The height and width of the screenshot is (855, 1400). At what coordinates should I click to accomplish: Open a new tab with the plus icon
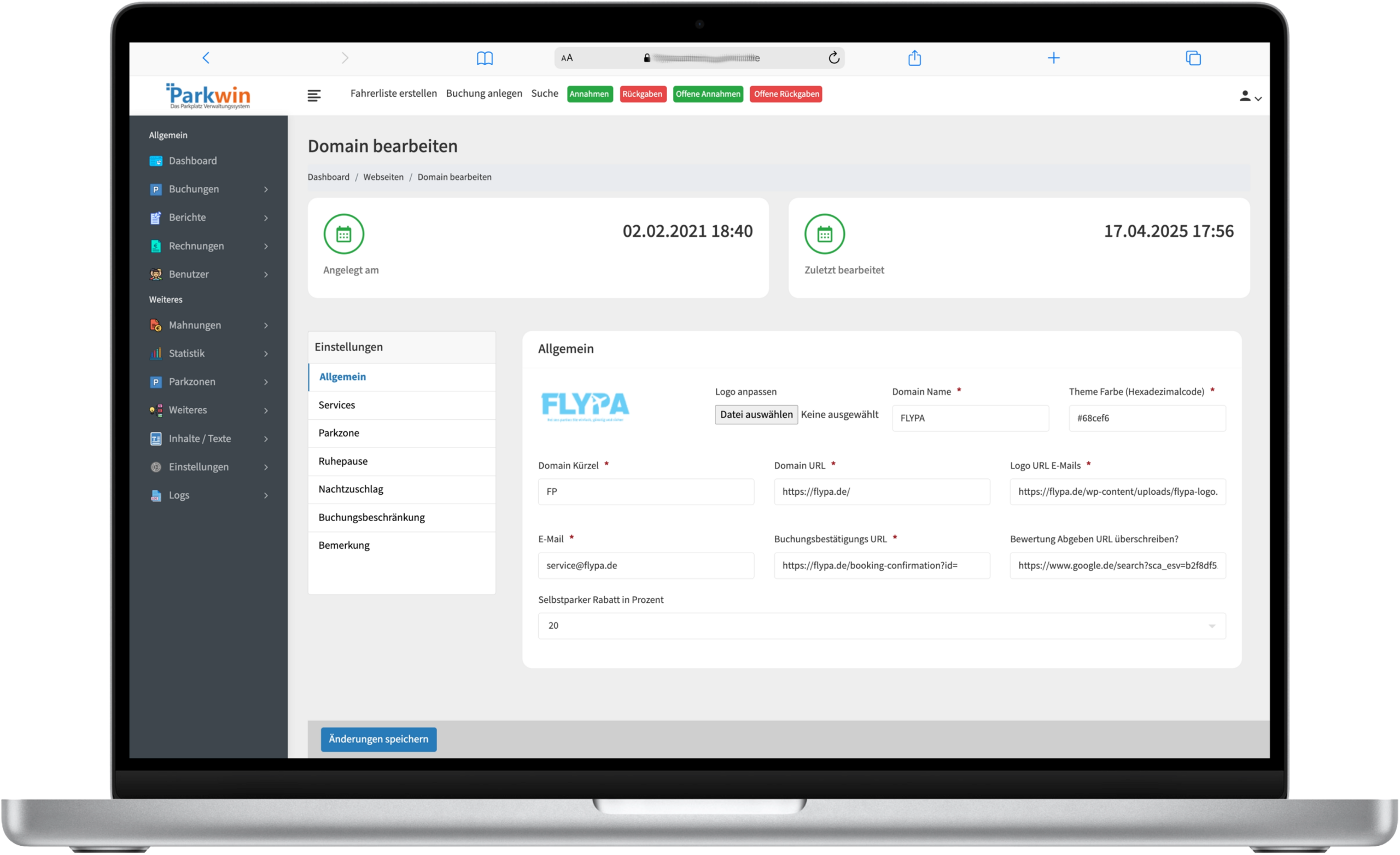(x=1053, y=58)
